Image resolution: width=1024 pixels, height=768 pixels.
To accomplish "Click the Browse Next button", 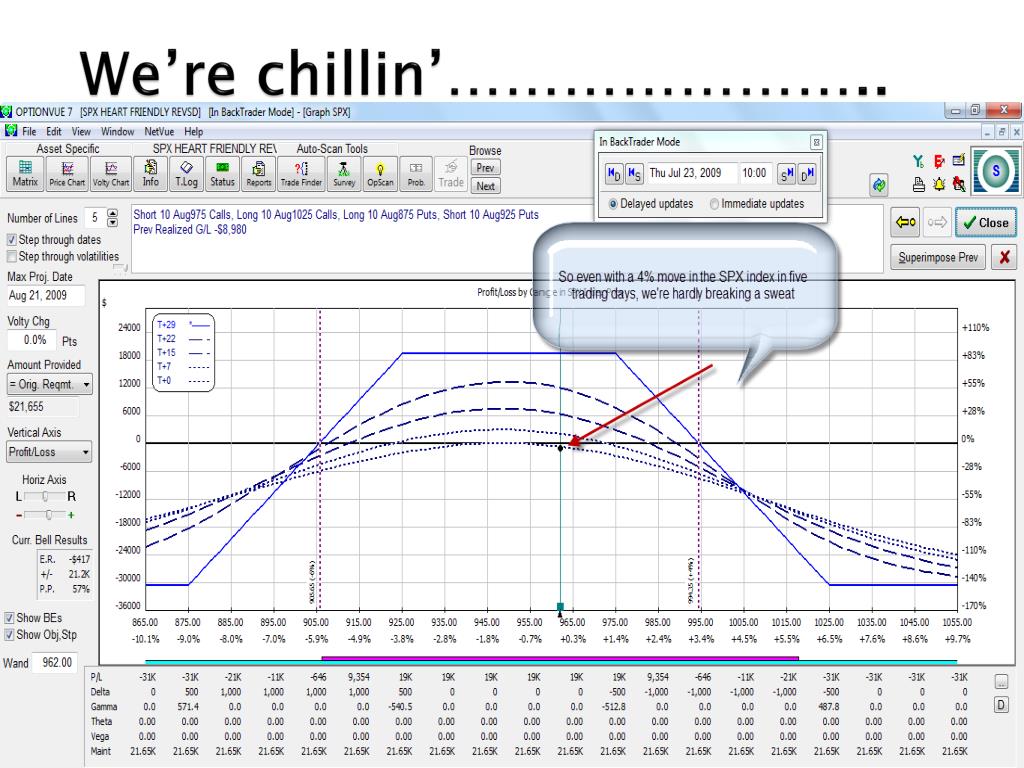I will click(x=485, y=186).
